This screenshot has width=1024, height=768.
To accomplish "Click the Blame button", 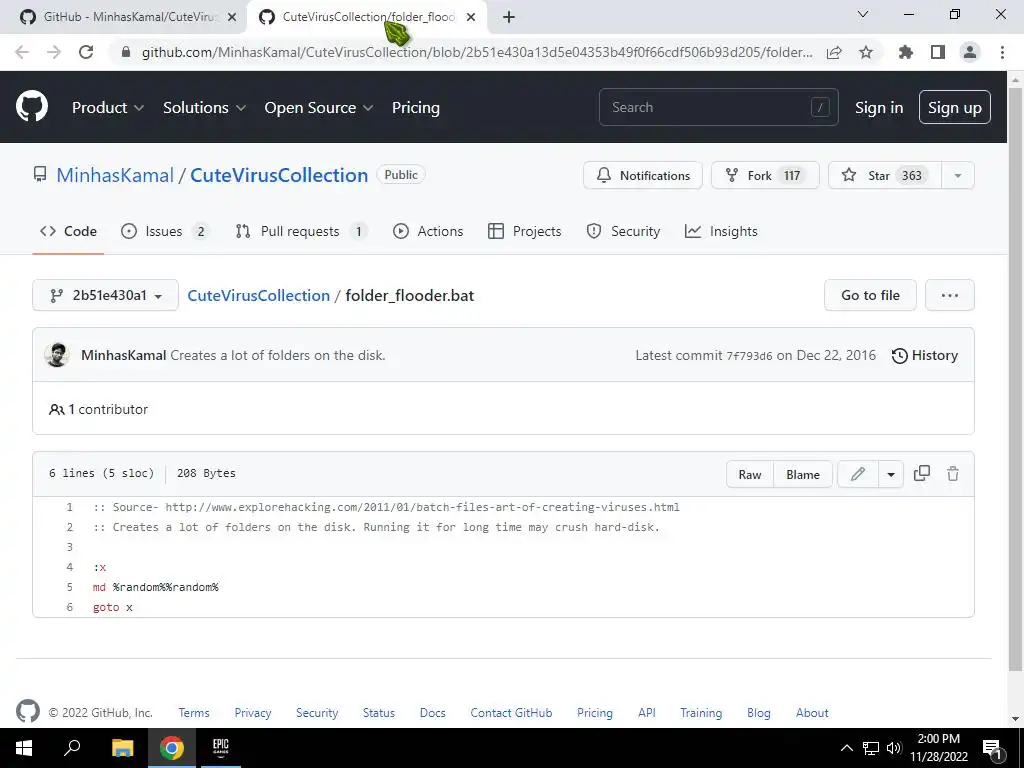I will point(803,474).
